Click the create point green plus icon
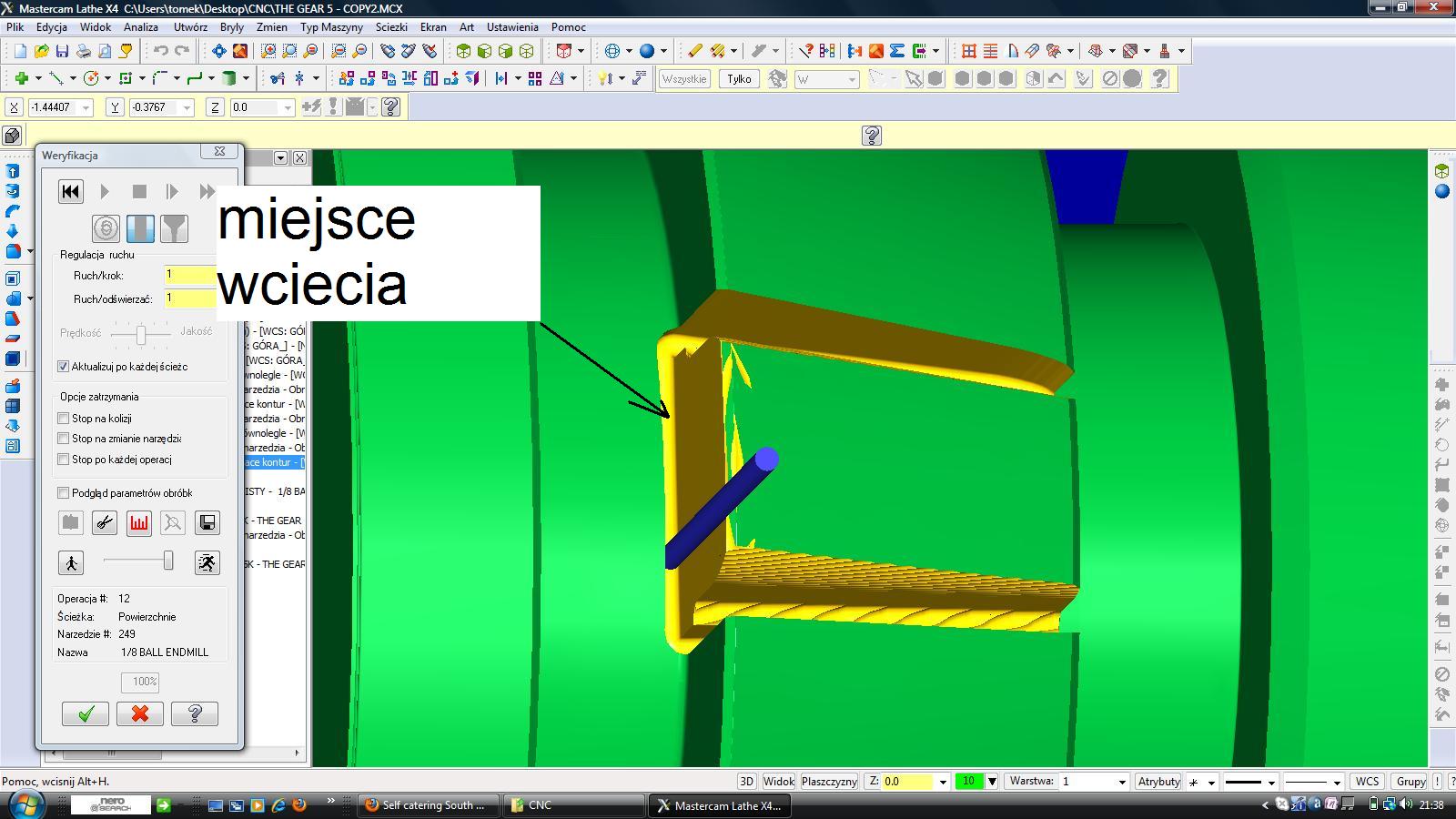 pos(20,78)
